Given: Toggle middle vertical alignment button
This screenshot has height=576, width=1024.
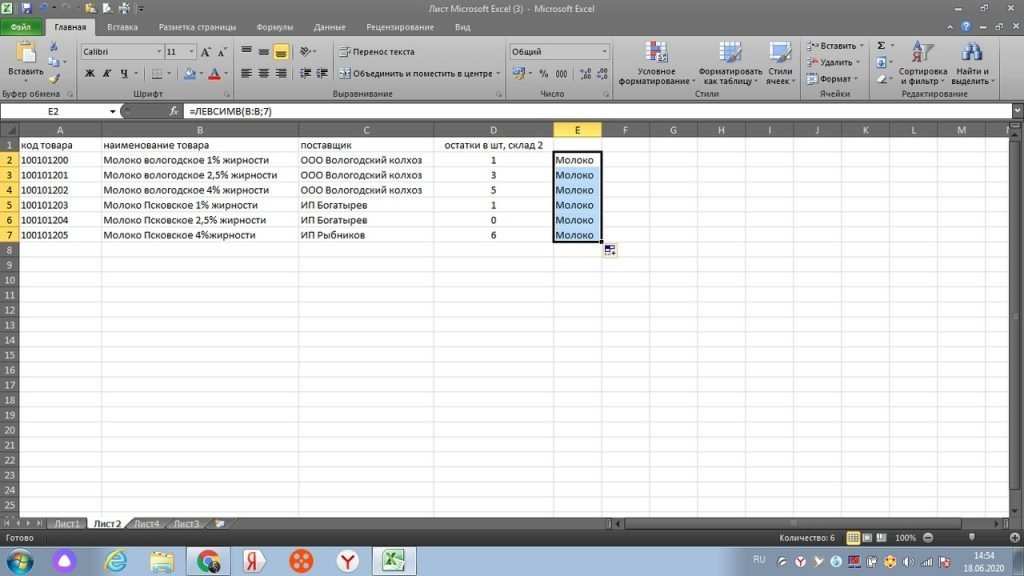Looking at the screenshot, I should [x=264, y=52].
